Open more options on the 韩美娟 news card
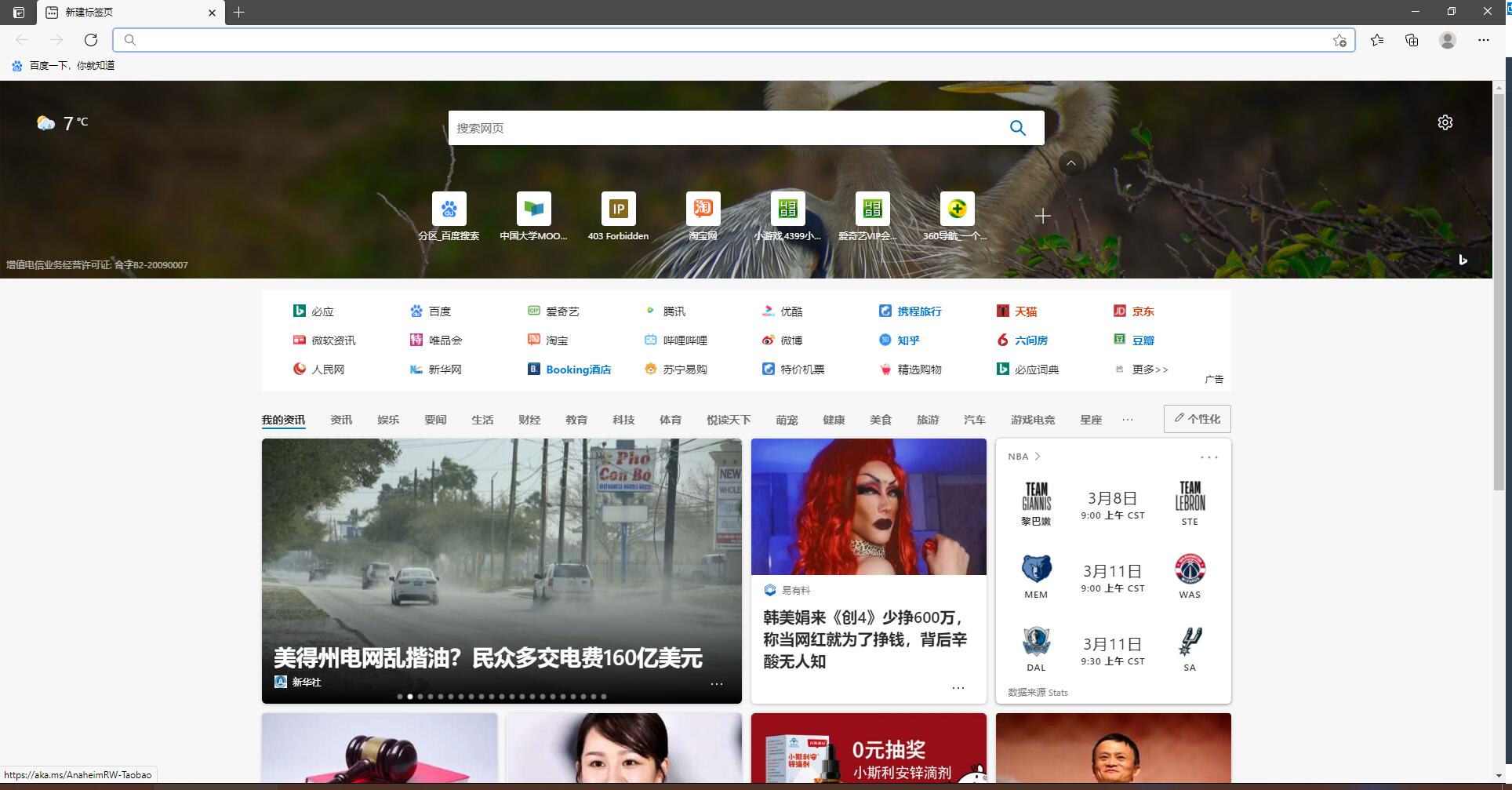 click(x=958, y=688)
